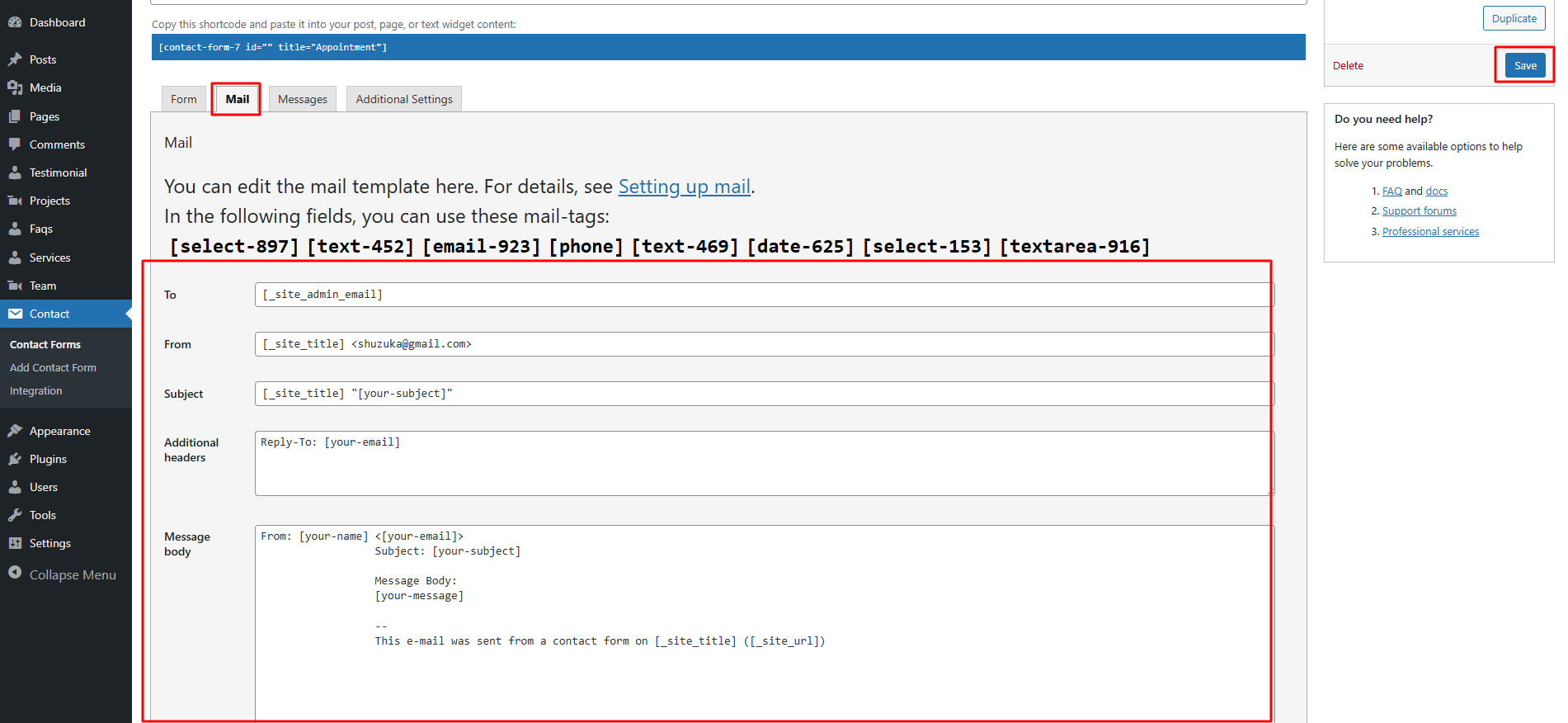Click the Comments speech bubble icon
1568x723 pixels.
pyautogui.click(x=15, y=144)
